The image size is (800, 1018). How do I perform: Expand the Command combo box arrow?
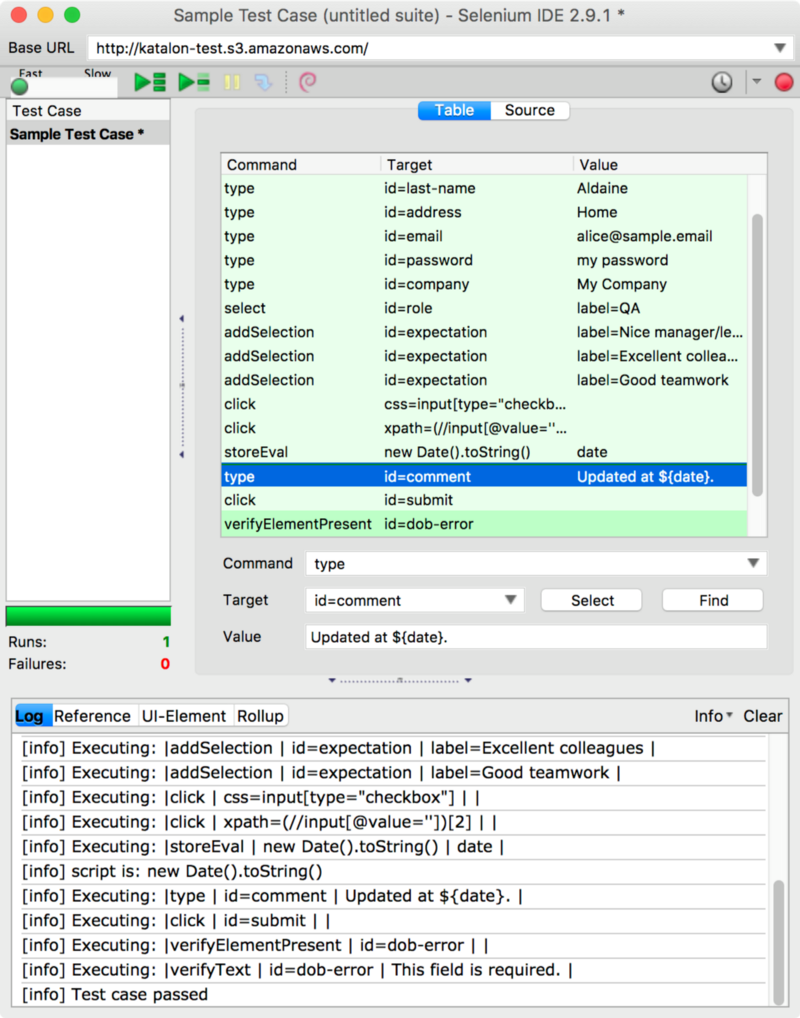coord(753,564)
